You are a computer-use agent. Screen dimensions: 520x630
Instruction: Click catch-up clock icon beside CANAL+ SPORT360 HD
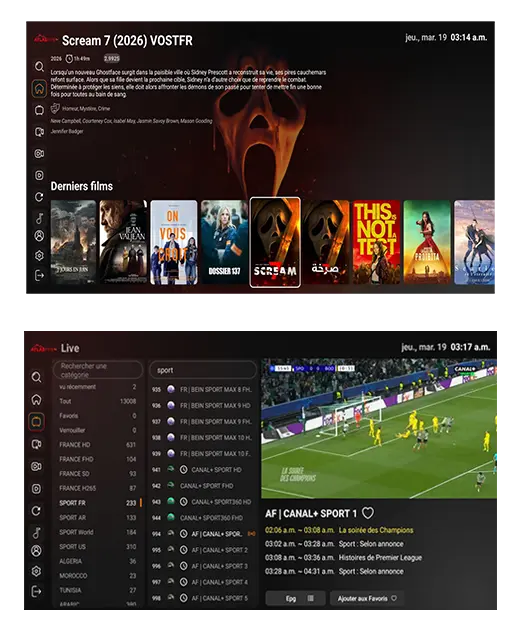coord(184,502)
